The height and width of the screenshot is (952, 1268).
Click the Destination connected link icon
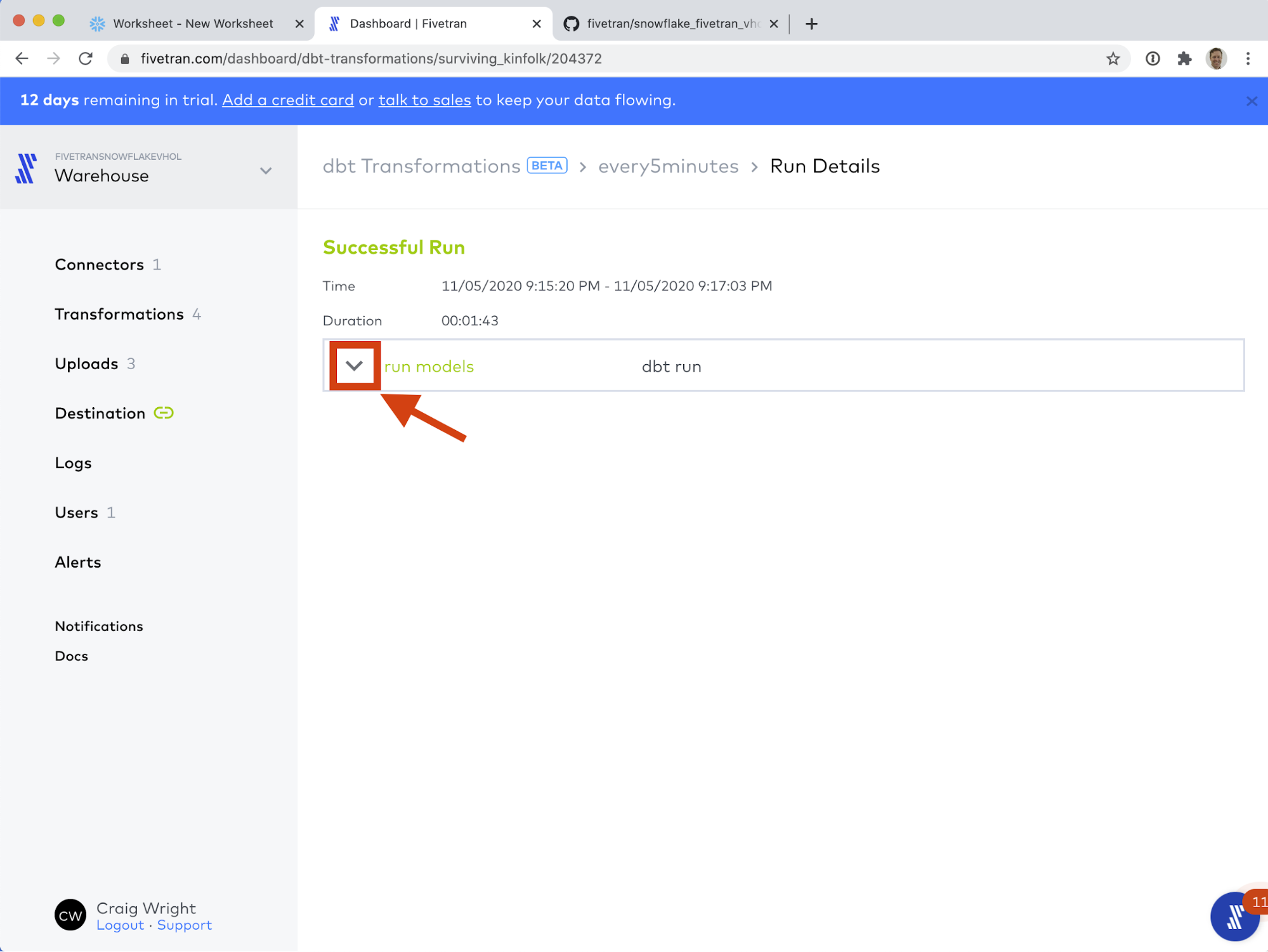(164, 414)
